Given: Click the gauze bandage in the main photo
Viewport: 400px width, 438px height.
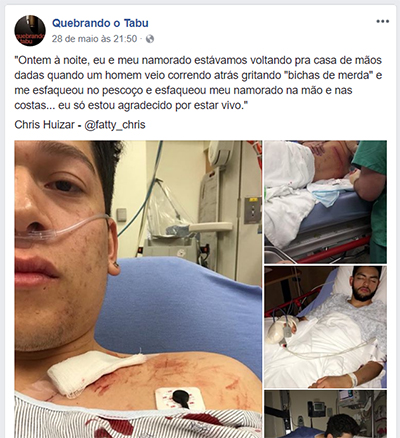Looking at the screenshot, I should click(95, 371).
